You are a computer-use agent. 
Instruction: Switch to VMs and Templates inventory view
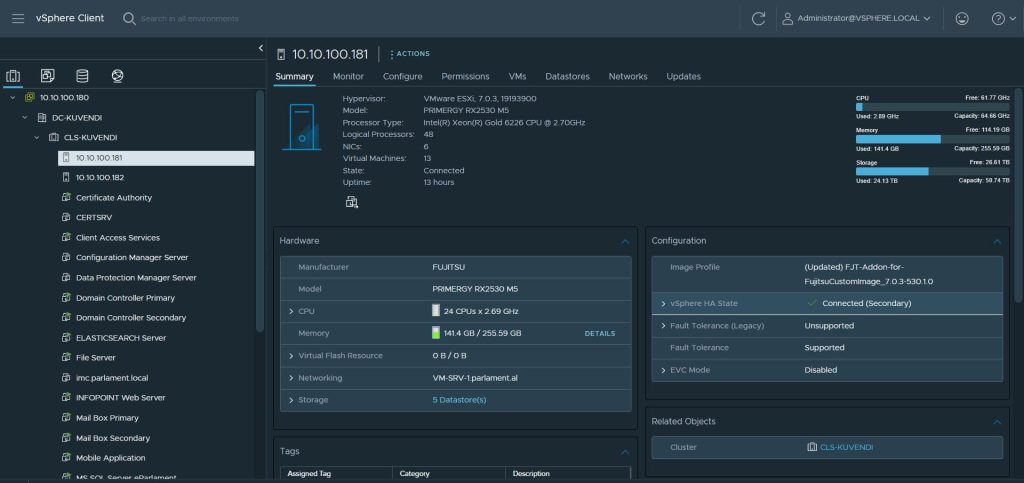[x=47, y=76]
